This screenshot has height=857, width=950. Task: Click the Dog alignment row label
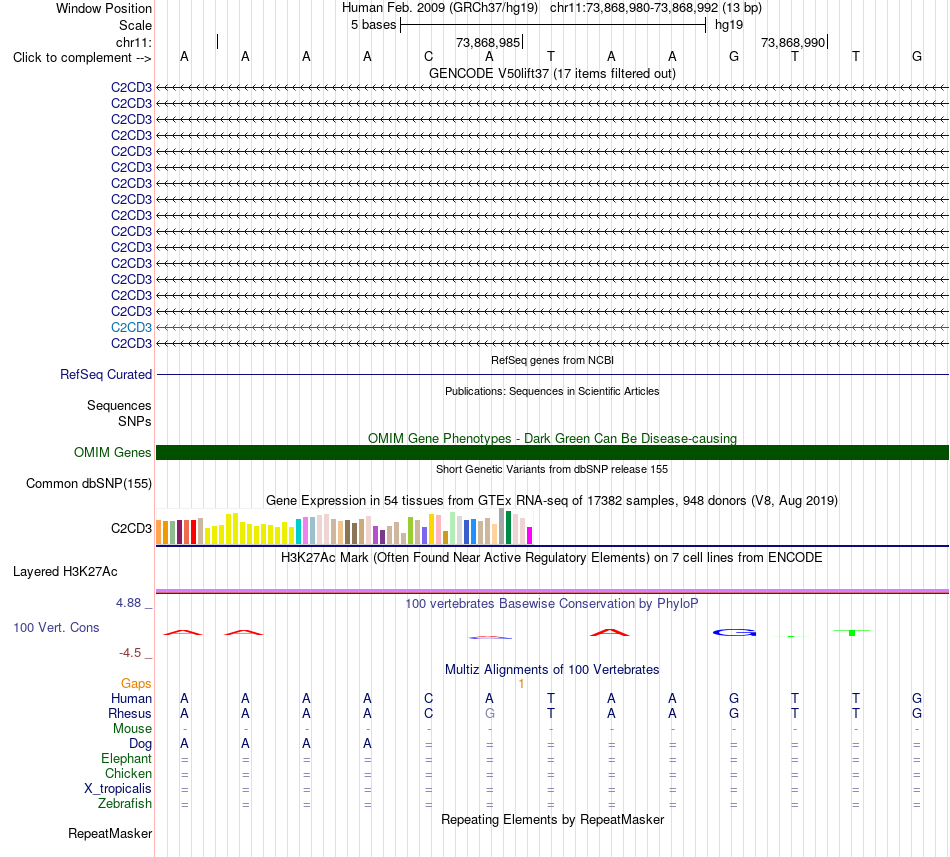[140, 744]
